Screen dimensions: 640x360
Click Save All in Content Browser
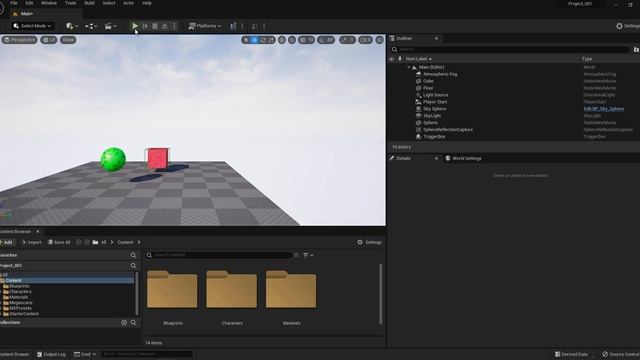pyautogui.click(x=59, y=242)
